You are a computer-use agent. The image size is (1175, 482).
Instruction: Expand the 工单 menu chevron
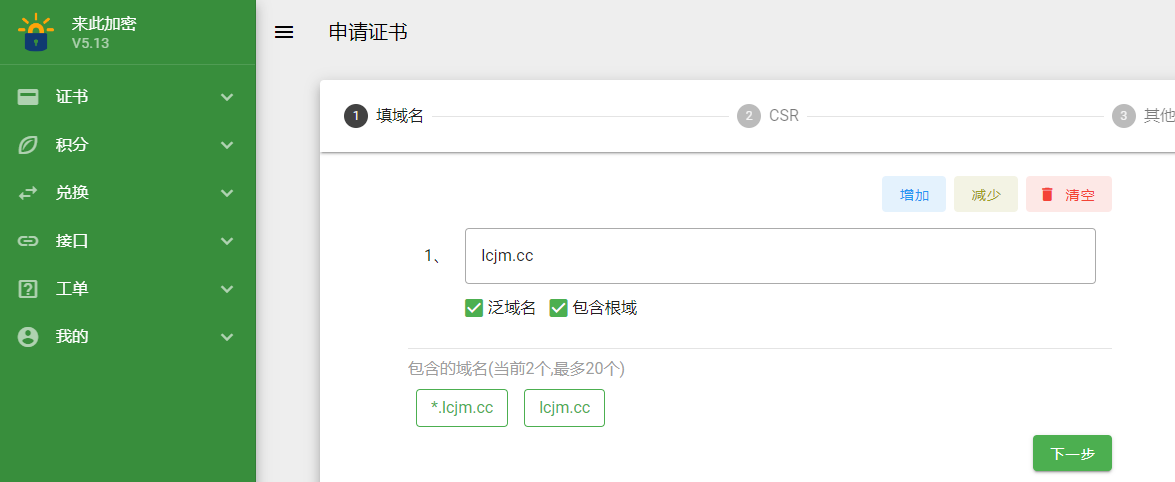click(227, 289)
